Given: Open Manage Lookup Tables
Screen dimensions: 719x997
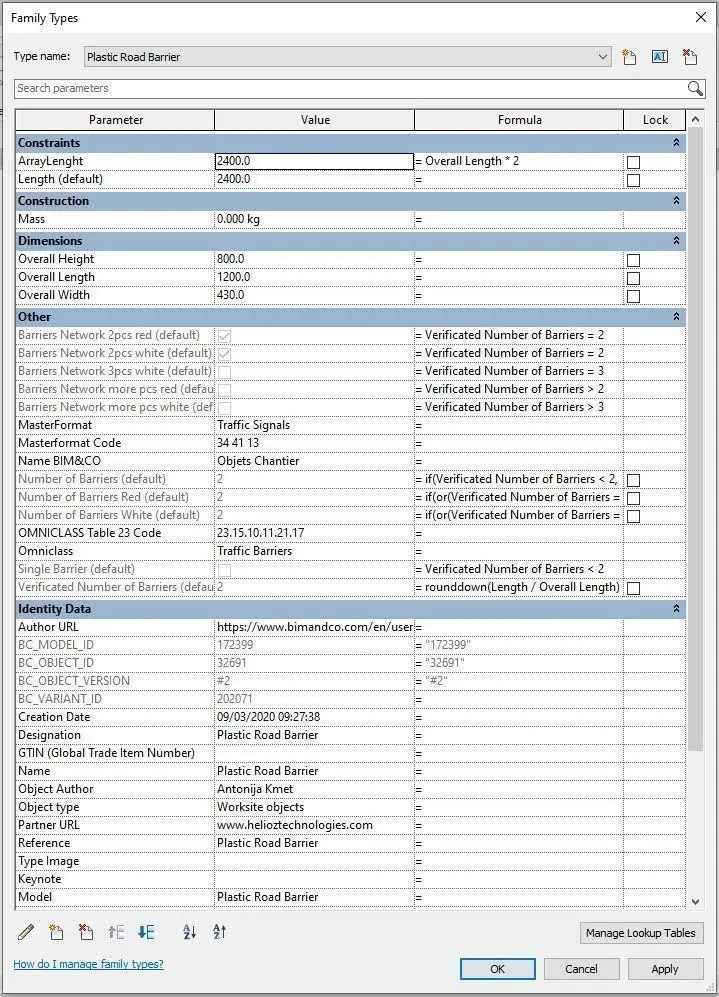Looking at the screenshot, I should coord(641,933).
